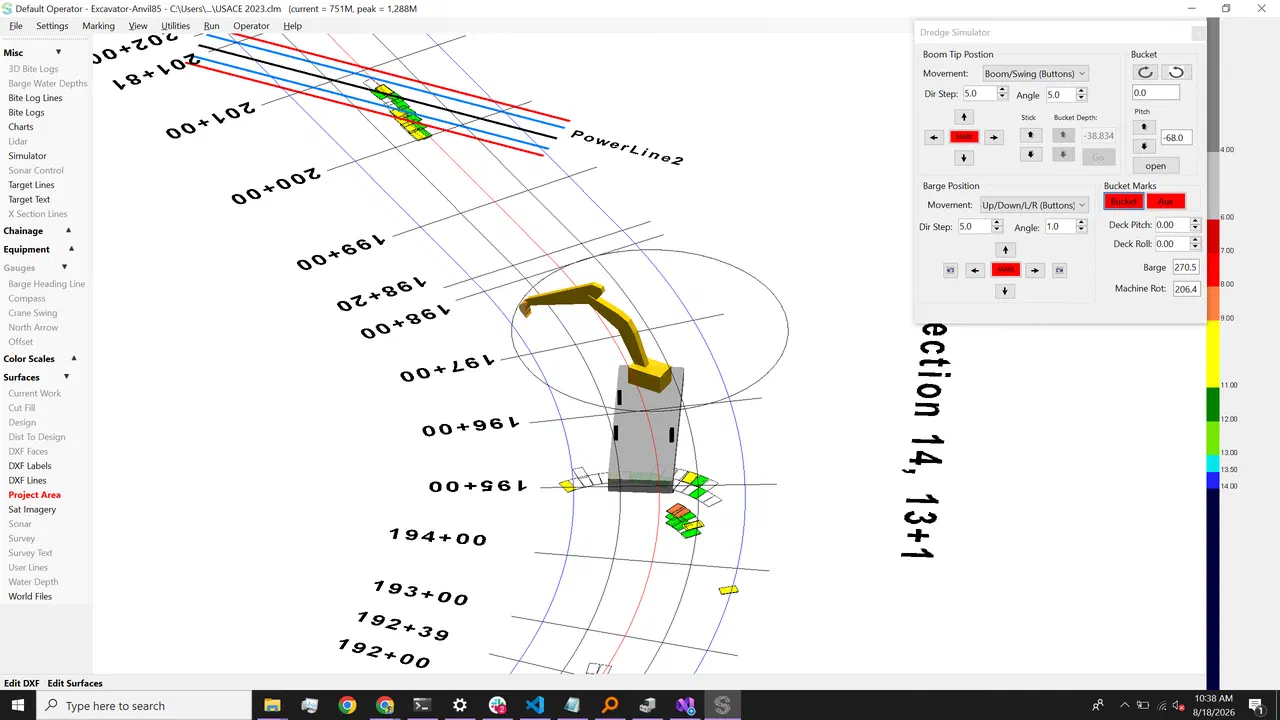
Task: Click the Machine Rot value field
Action: [x=1185, y=289]
